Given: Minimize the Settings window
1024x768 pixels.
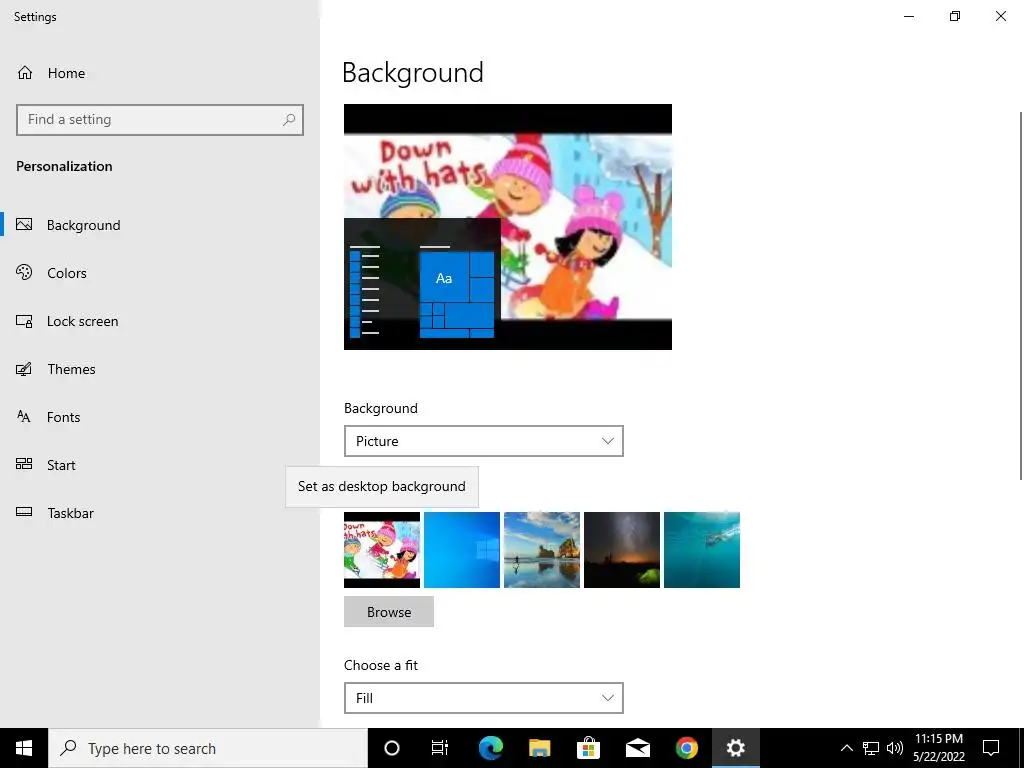Looking at the screenshot, I should (x=908, y=16).
